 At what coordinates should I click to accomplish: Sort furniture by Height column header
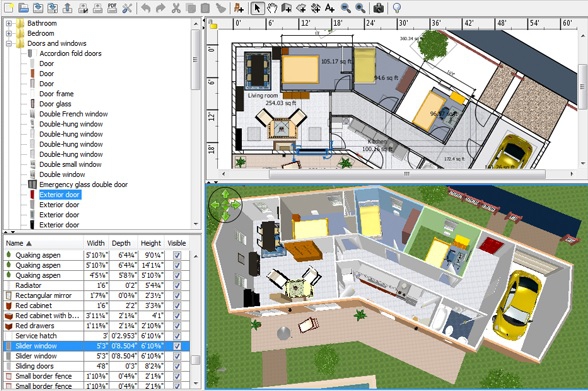[x=151, y=243]
